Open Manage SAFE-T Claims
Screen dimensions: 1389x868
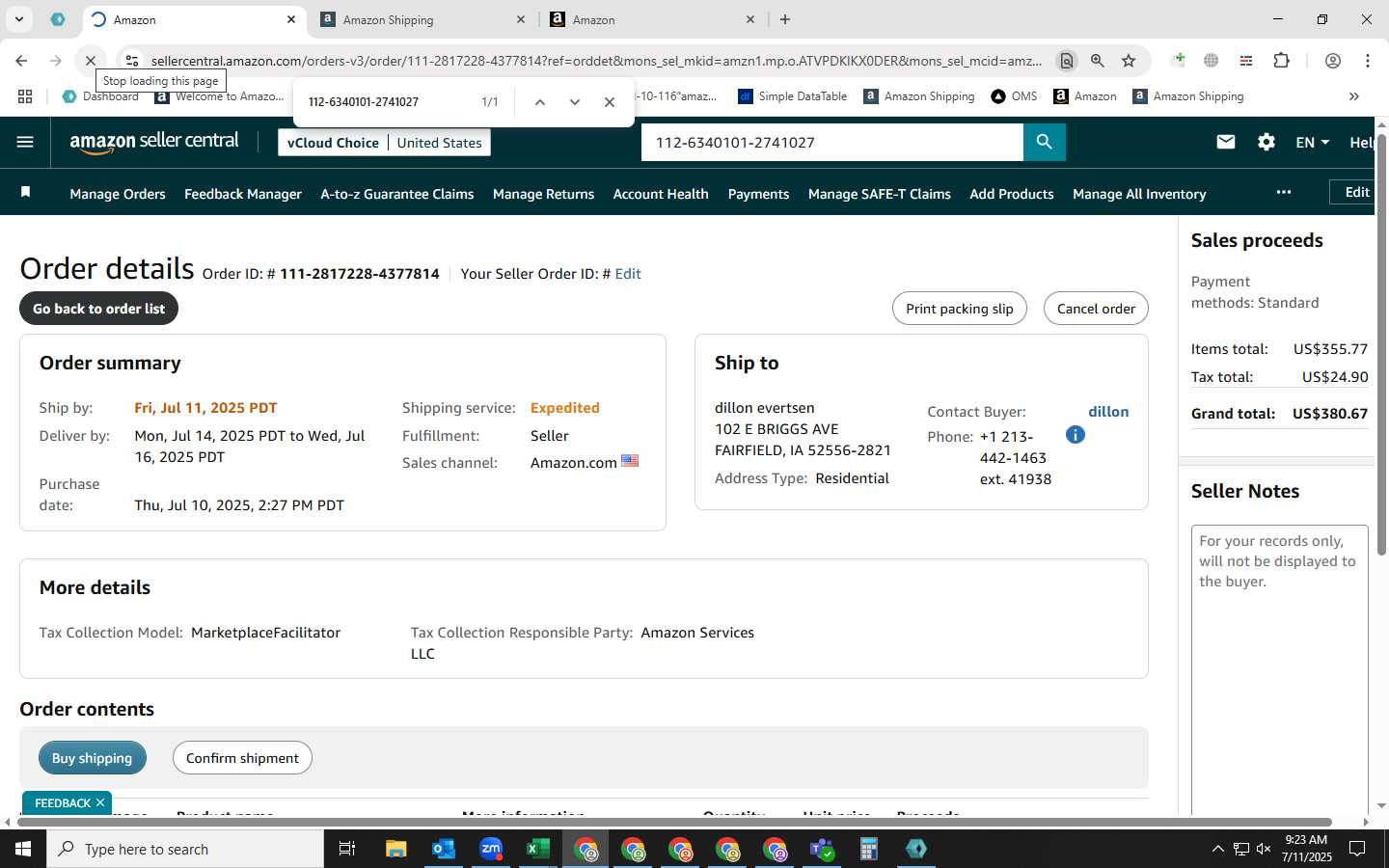[880, 194]
